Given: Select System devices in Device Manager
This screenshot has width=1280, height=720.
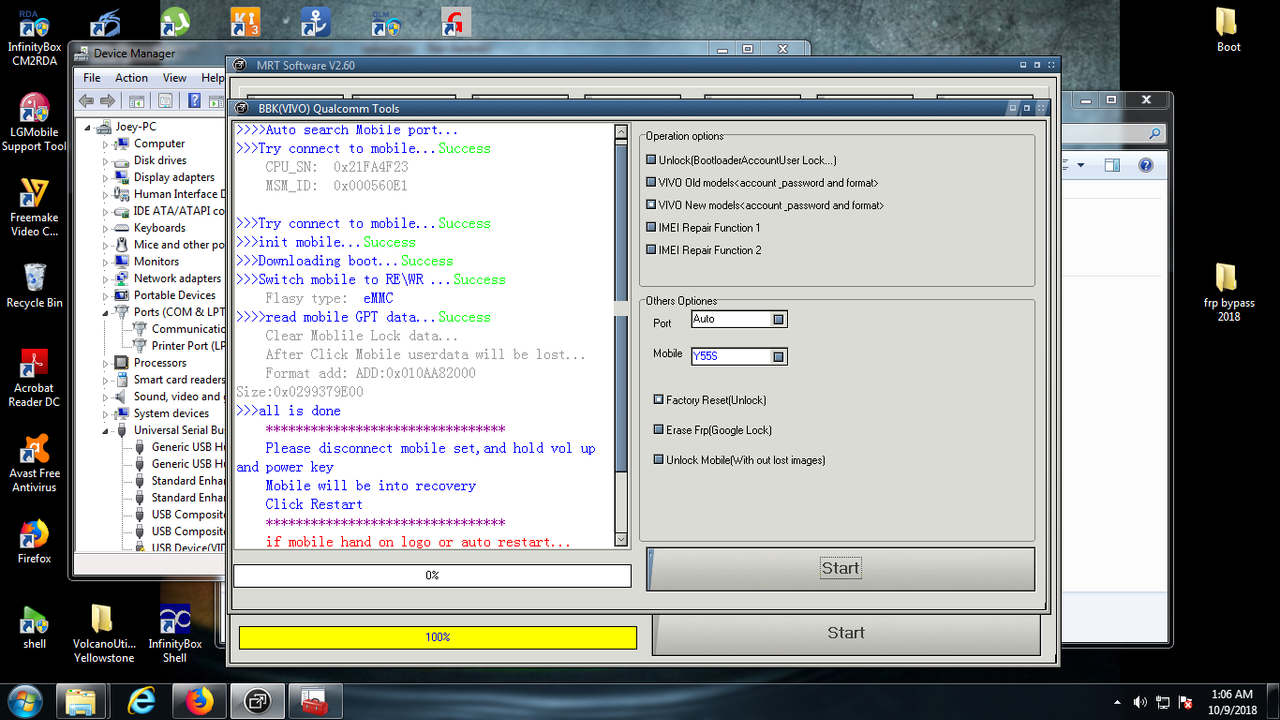Looking at the screenshot, I should [171, 413].
